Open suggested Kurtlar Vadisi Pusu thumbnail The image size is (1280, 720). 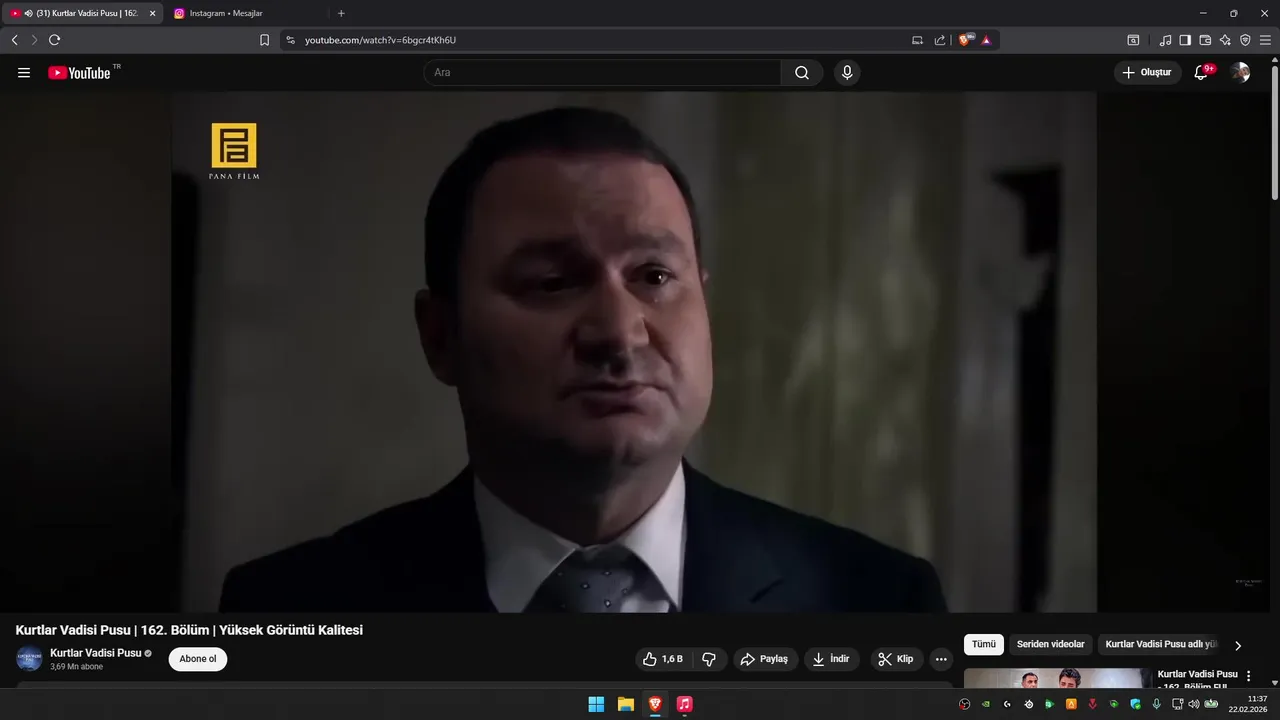1058,678
